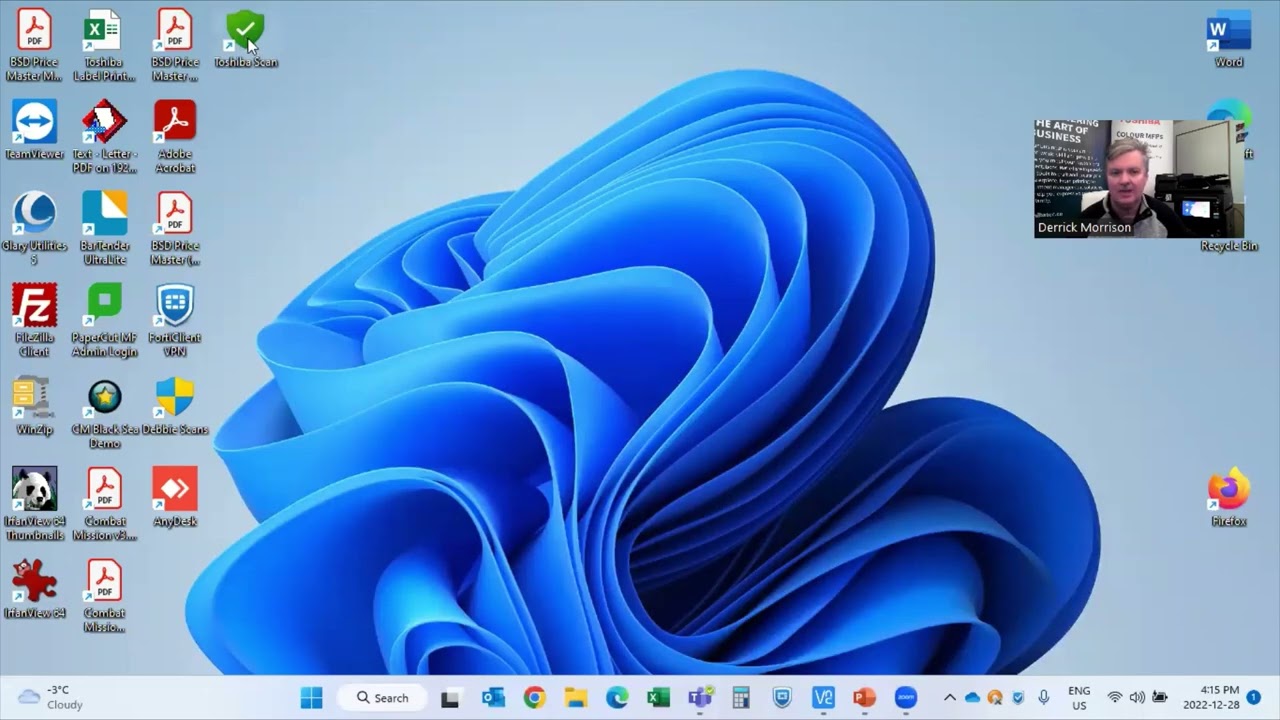Open the notification count badge

(x=1253, y=697)
